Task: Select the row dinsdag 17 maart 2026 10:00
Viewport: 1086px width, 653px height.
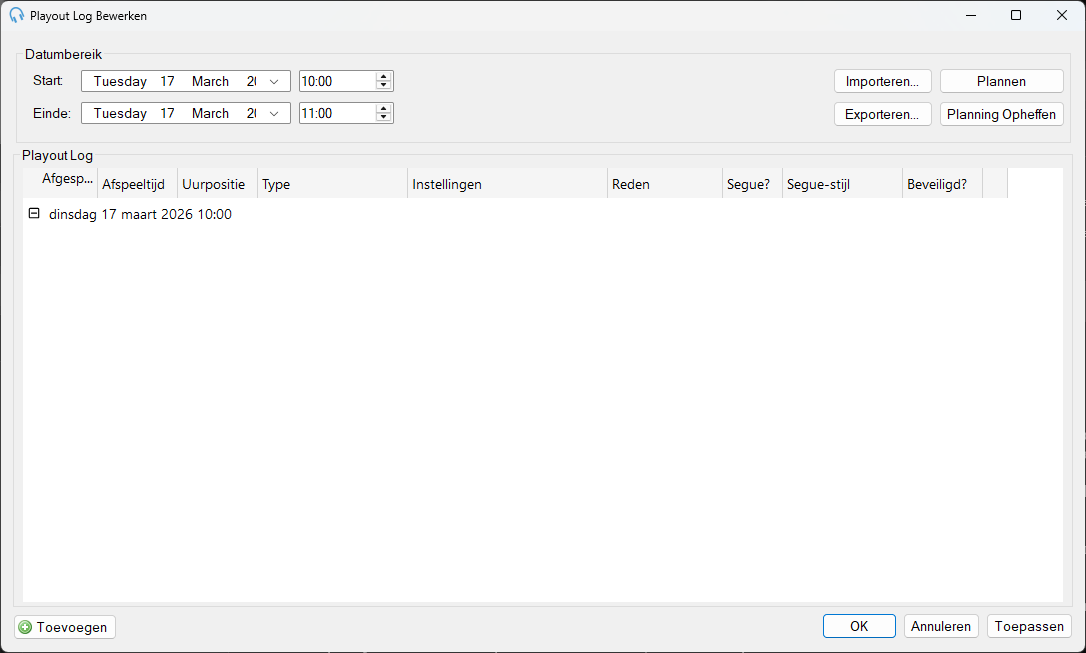Action: pos(140,214)
